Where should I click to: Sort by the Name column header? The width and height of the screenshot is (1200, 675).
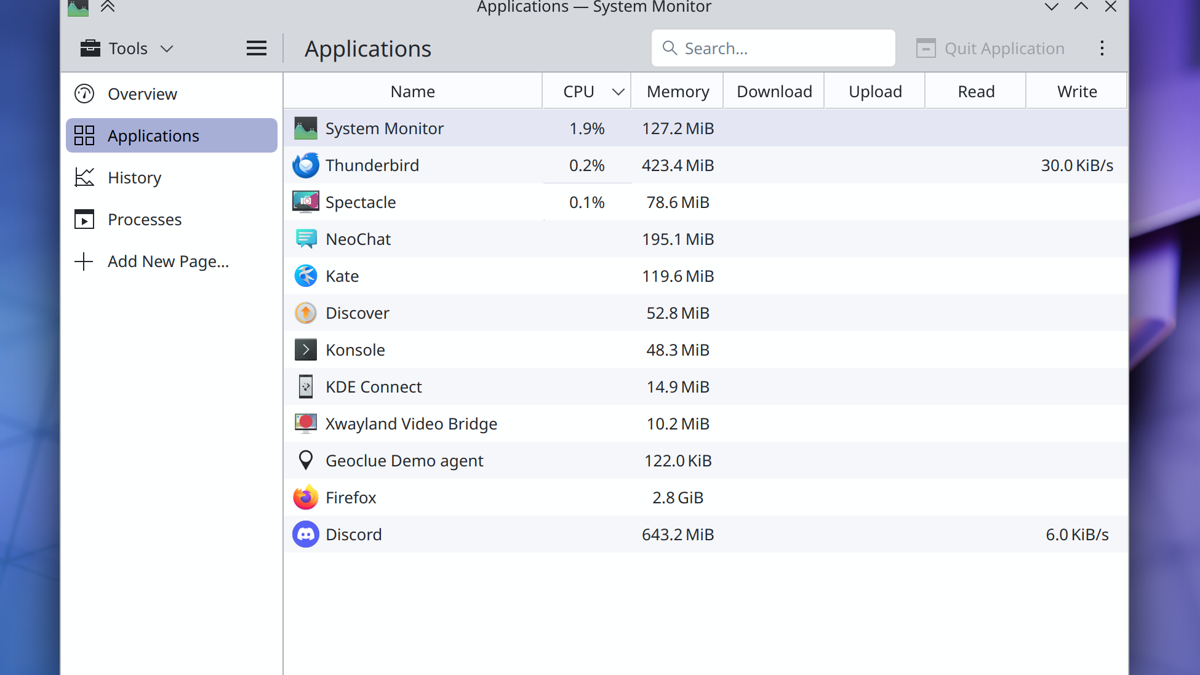pyautogui.click(x=413, y=91)
